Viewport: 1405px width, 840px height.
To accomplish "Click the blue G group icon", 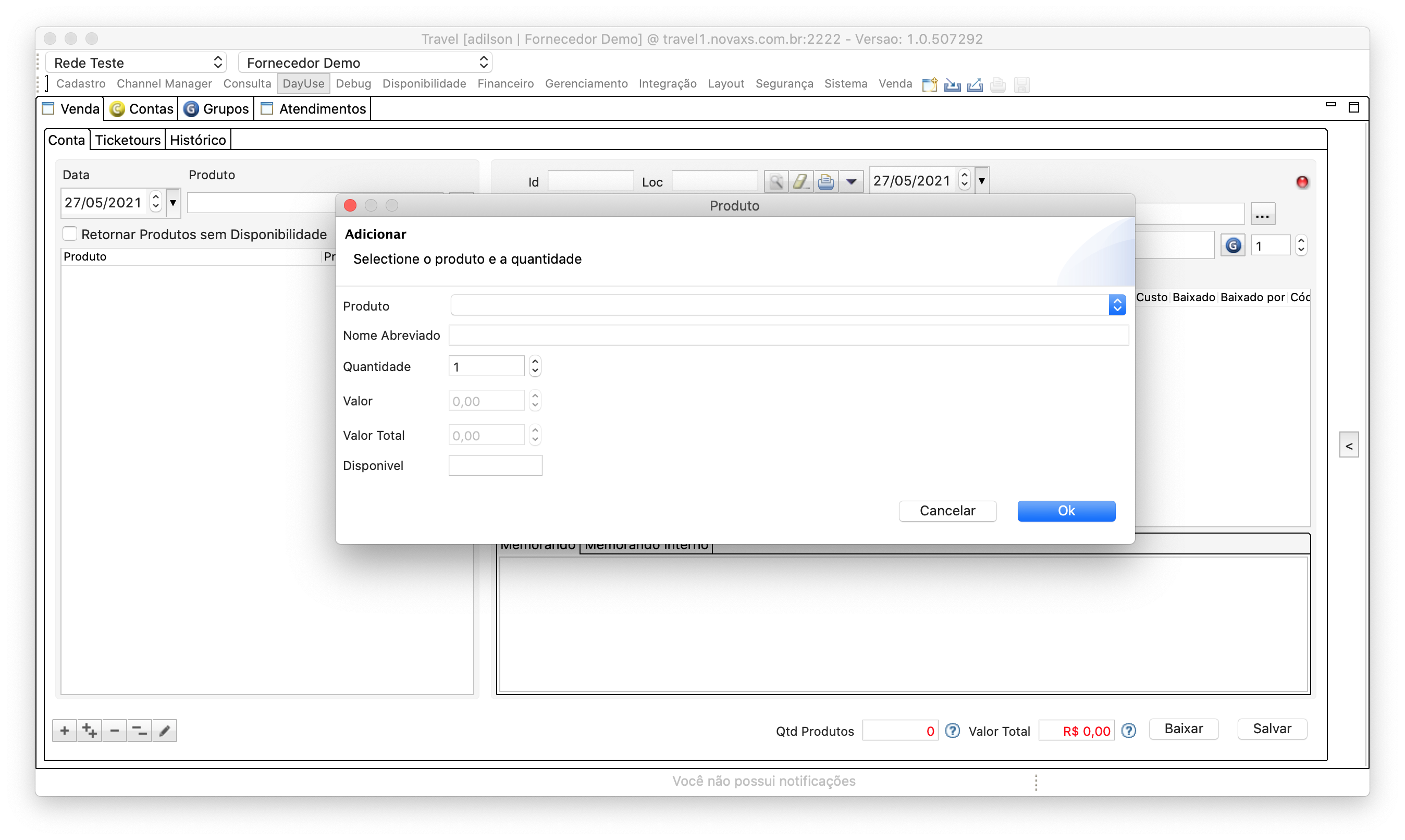I will [1233, 245].
